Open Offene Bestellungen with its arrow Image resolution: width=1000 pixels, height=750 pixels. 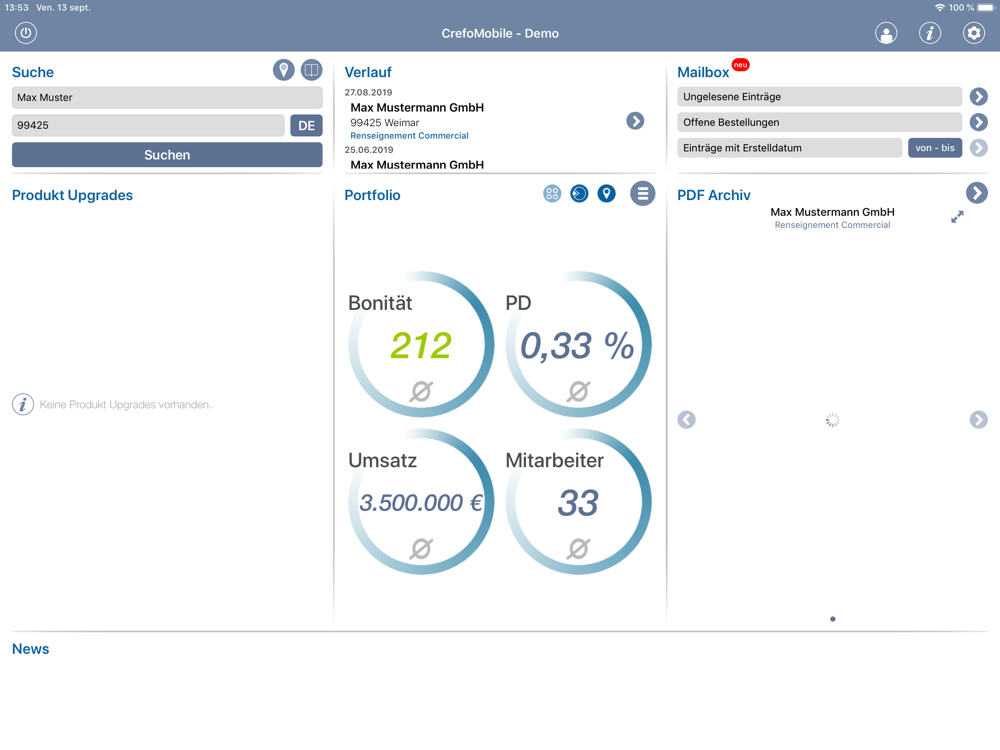click(978, 122)
